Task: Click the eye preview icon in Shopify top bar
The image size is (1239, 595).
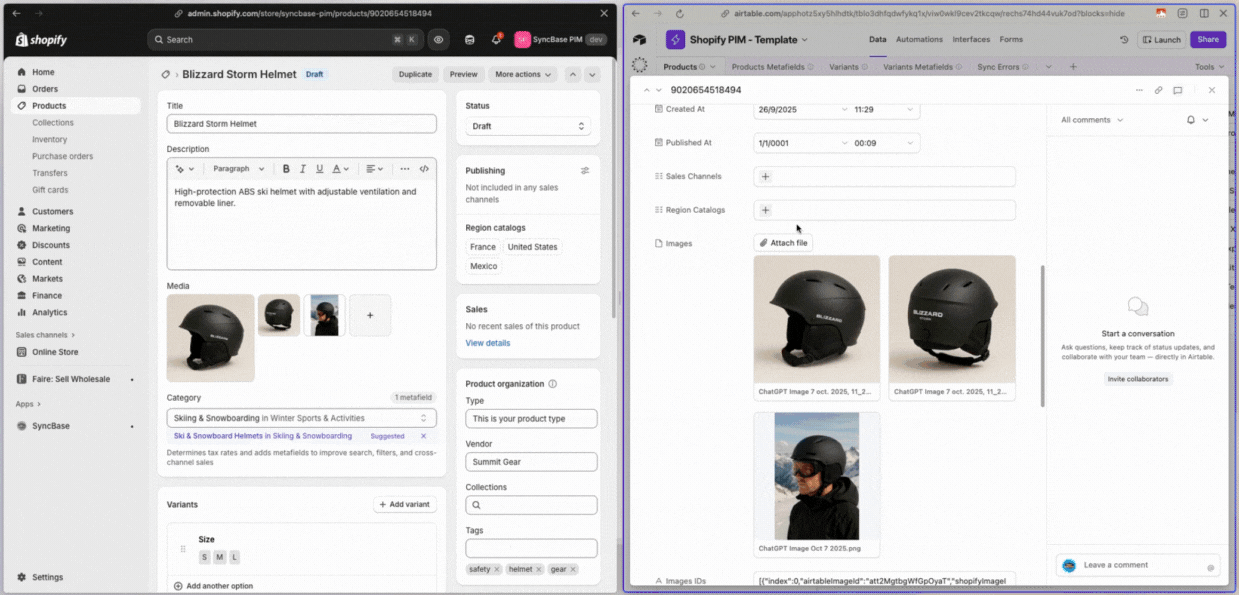Action: (x=439, y=40)
